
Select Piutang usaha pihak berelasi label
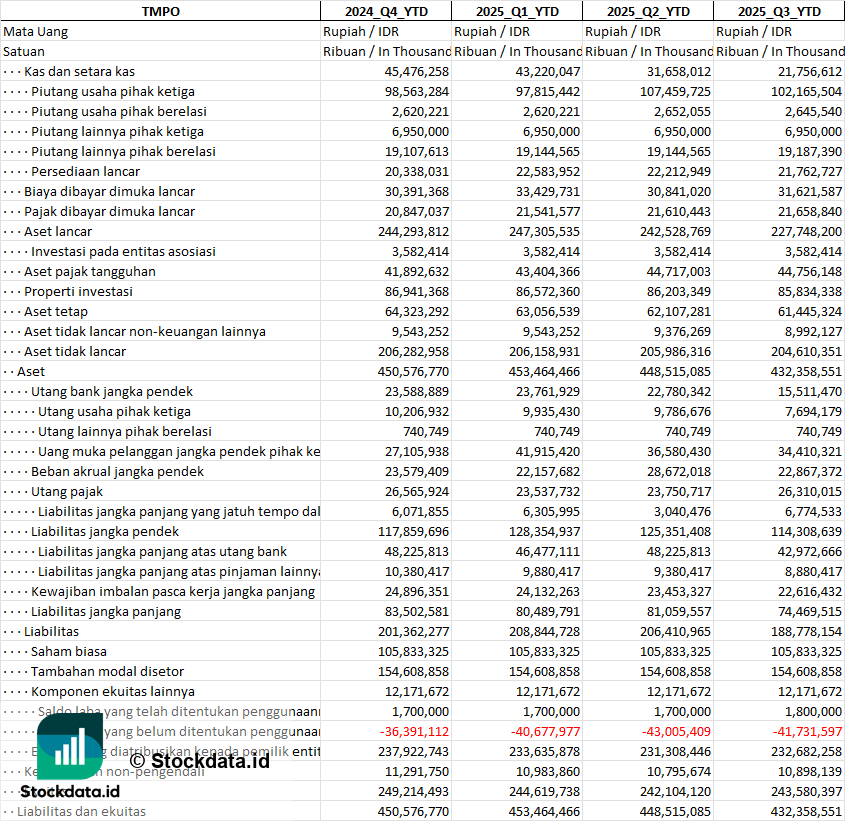(119, 112)
